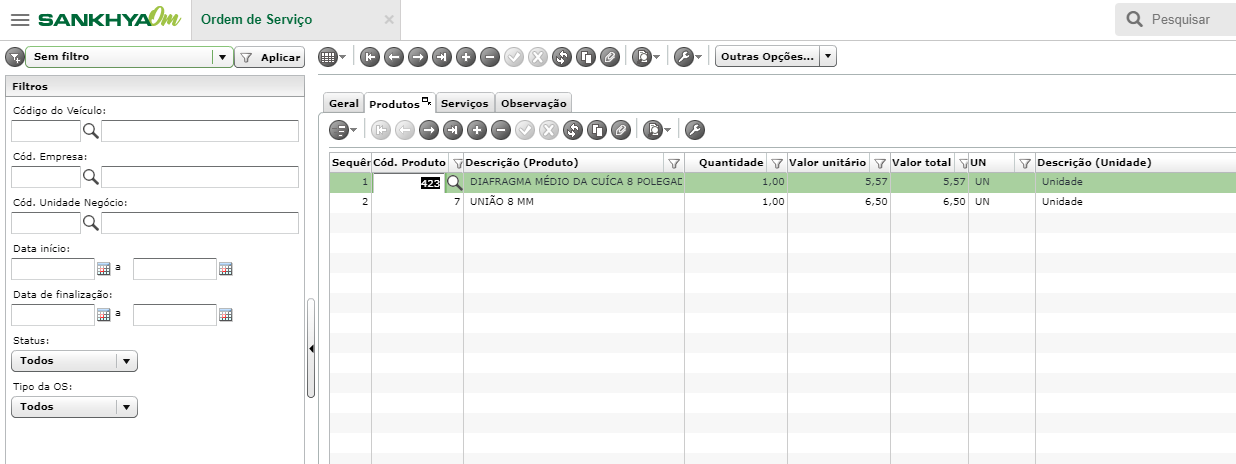Screen dimensions: 1236x464
Task: Click the DIAFRAGMA MÉDIO DA CUÍCA description cell
Action: (574, 183)
